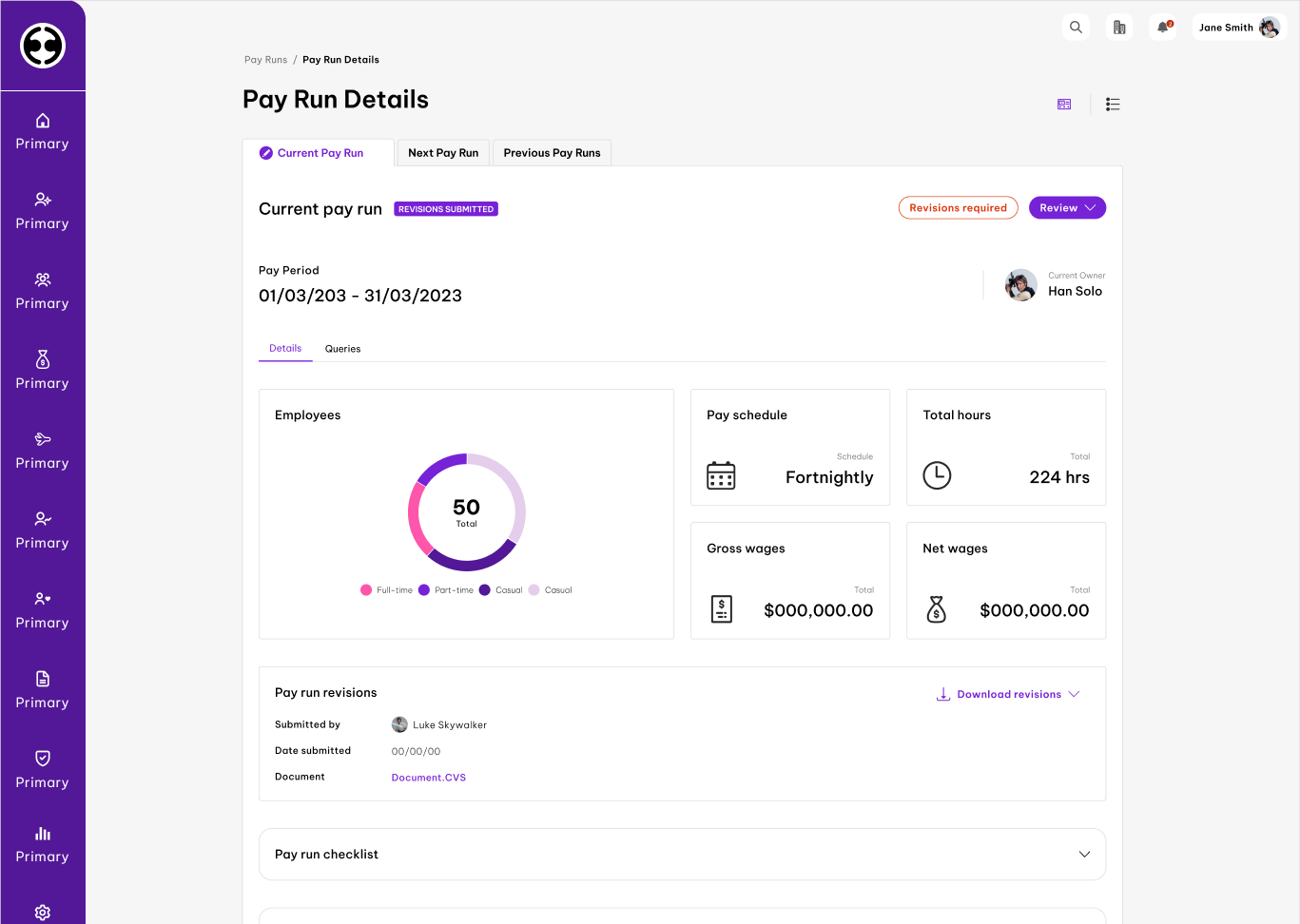
Task: Click the company building icon
Action: 1119,28
